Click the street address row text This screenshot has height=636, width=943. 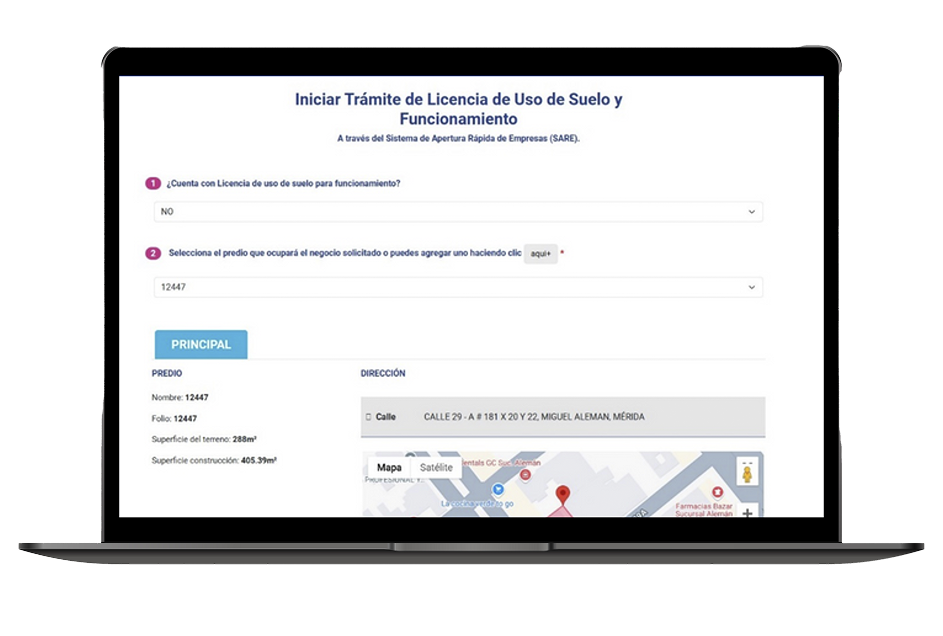click(x=533, y=416)
